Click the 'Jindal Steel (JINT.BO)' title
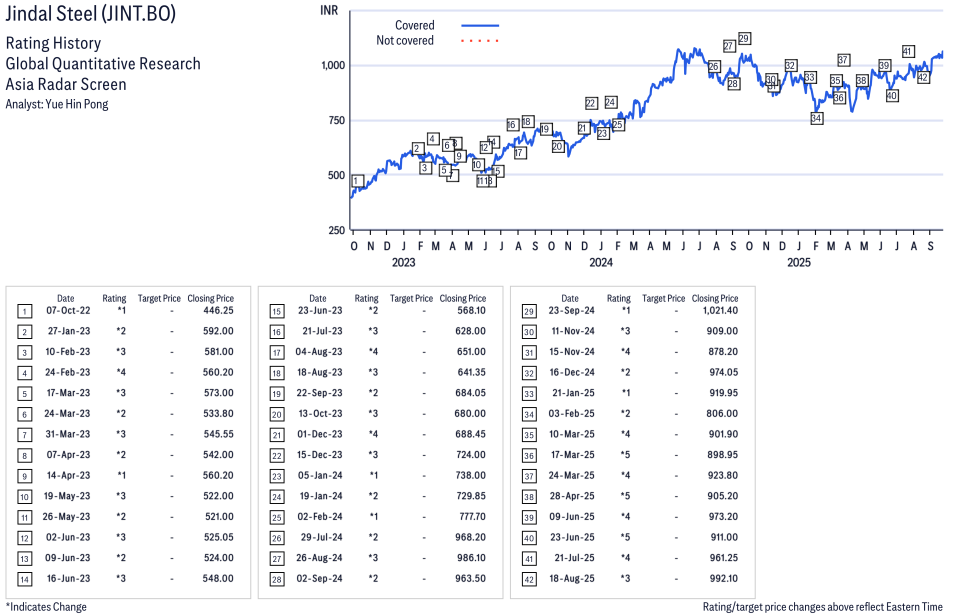 tap(91, 13)
